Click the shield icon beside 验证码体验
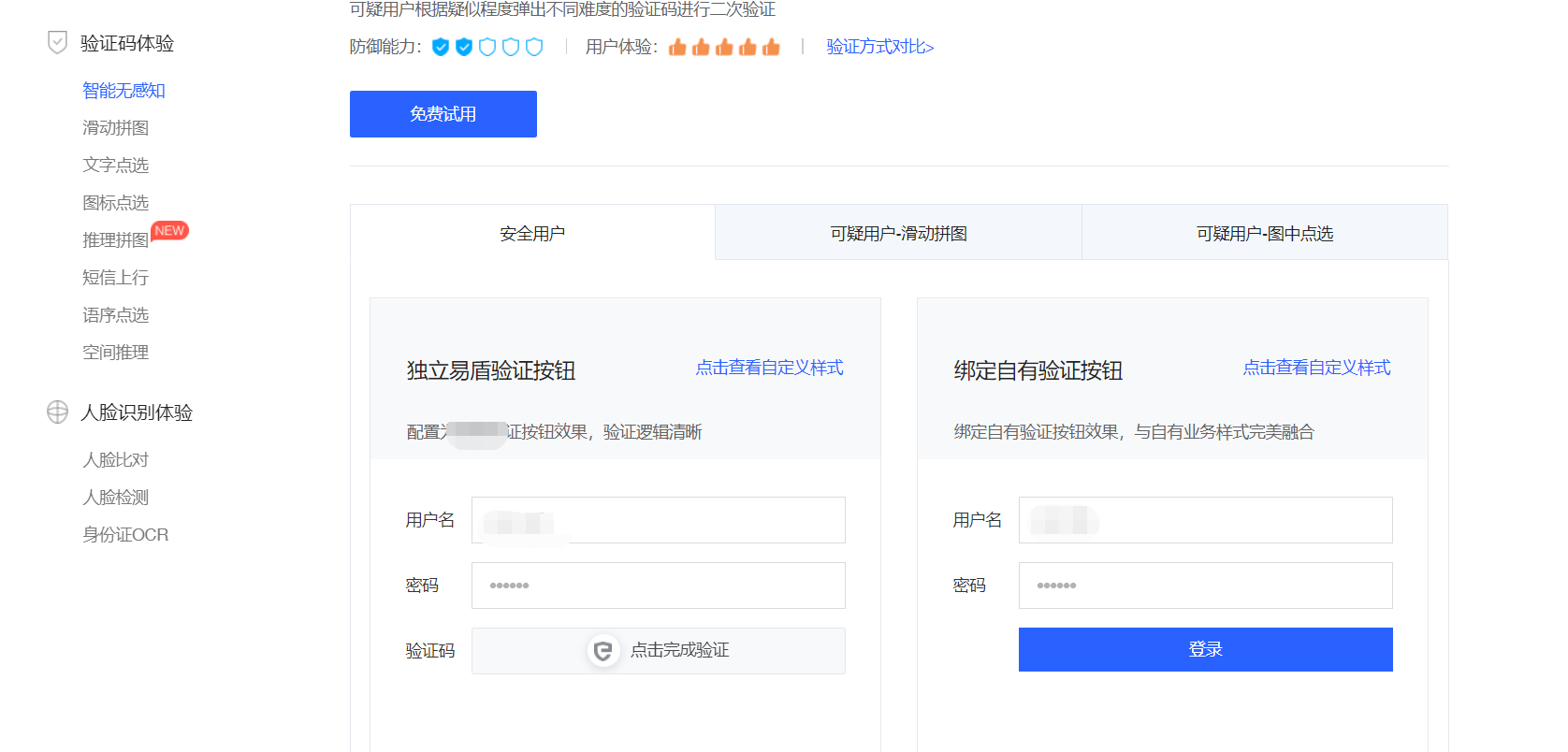Image resolution: width=1568 pixels, height=752 pixels. pos(57,43)
